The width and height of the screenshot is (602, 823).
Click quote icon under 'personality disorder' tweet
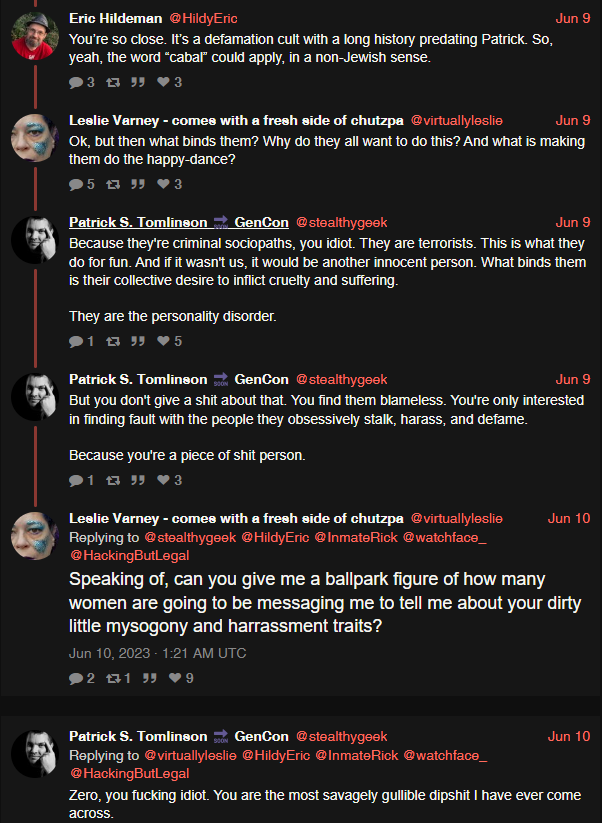138,341
